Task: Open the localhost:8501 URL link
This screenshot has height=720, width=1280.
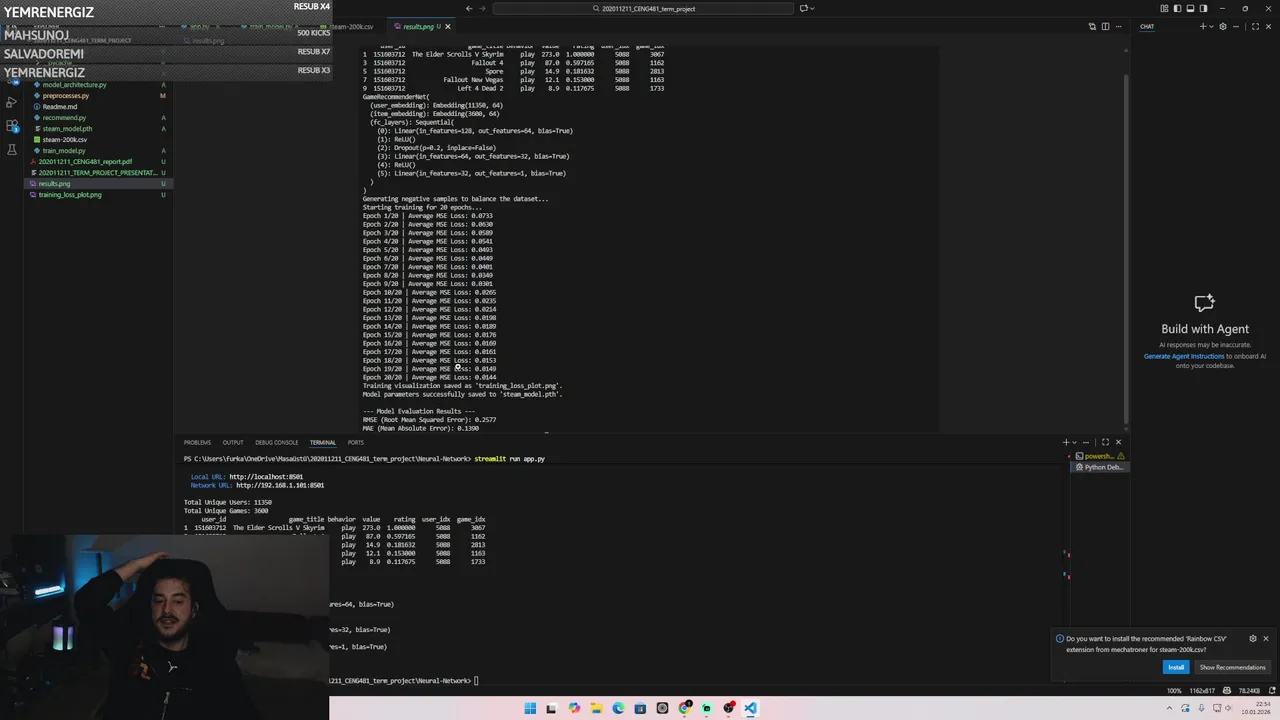Action: point(266,477)
